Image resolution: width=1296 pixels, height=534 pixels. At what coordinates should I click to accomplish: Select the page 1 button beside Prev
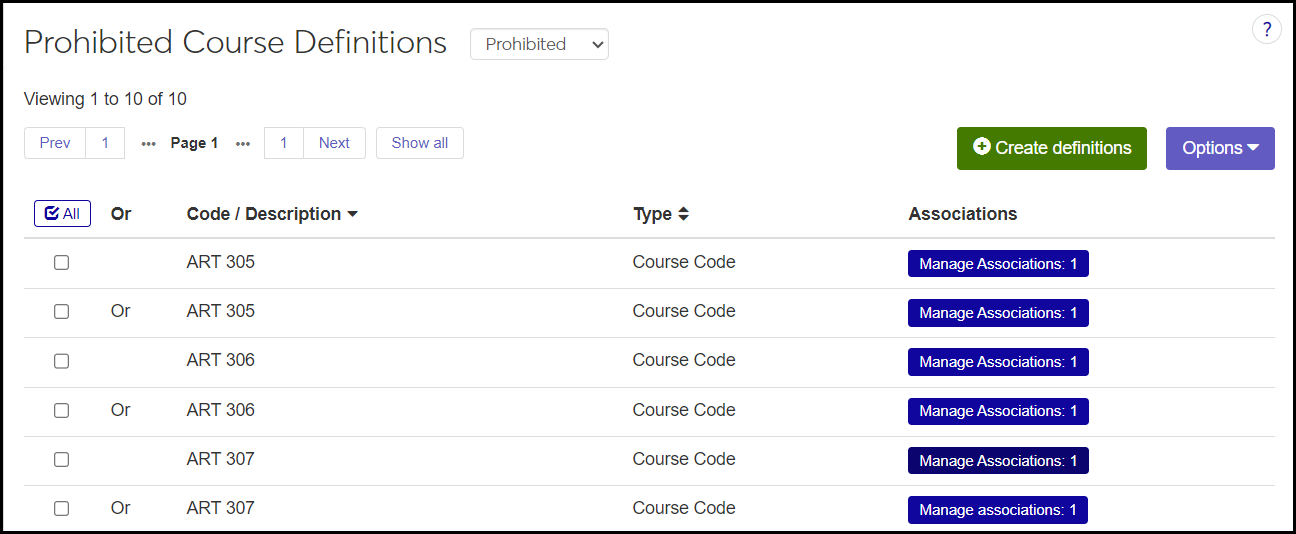tap(105, 143)
